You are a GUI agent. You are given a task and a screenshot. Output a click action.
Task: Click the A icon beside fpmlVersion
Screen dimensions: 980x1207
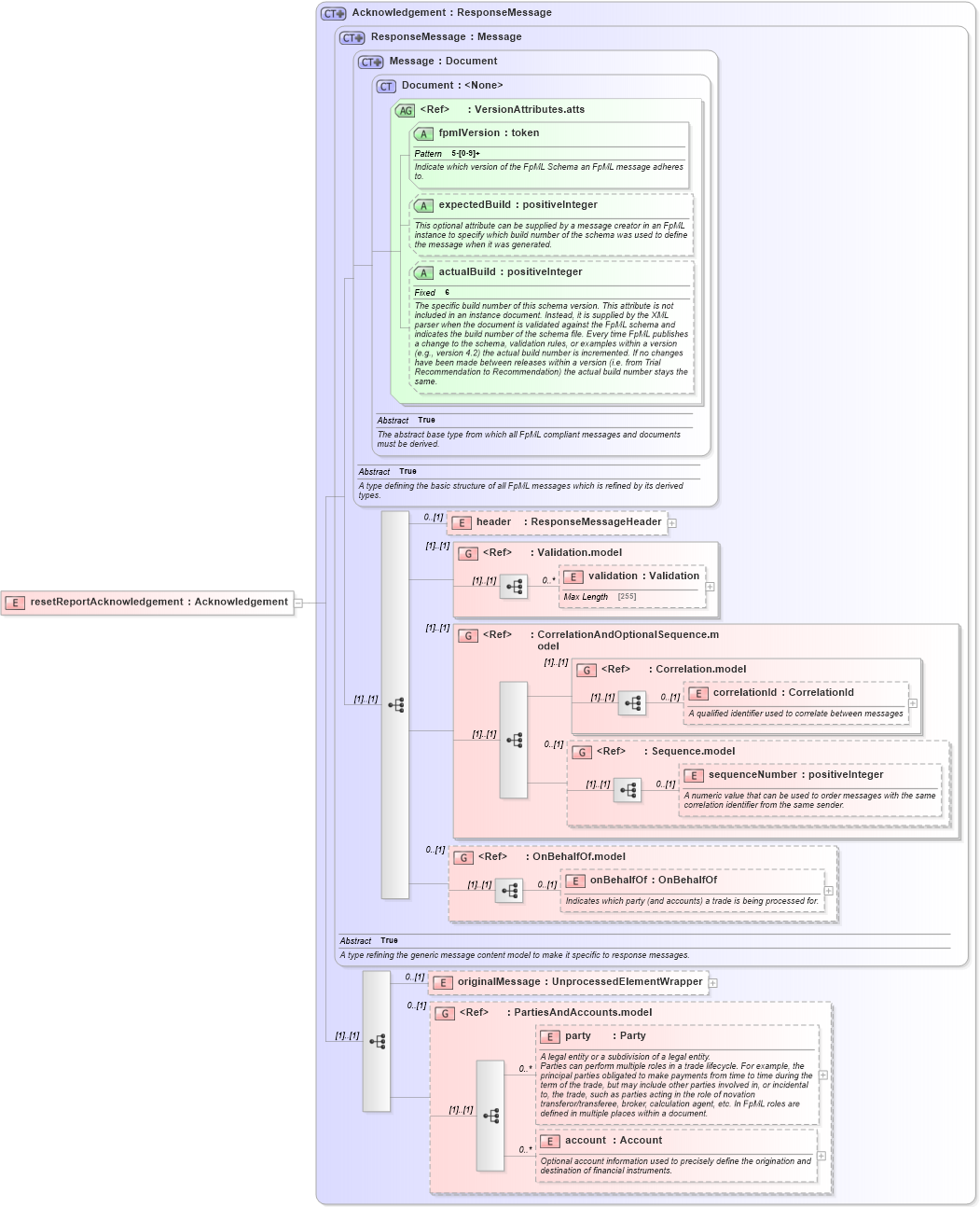coord(423,134)
